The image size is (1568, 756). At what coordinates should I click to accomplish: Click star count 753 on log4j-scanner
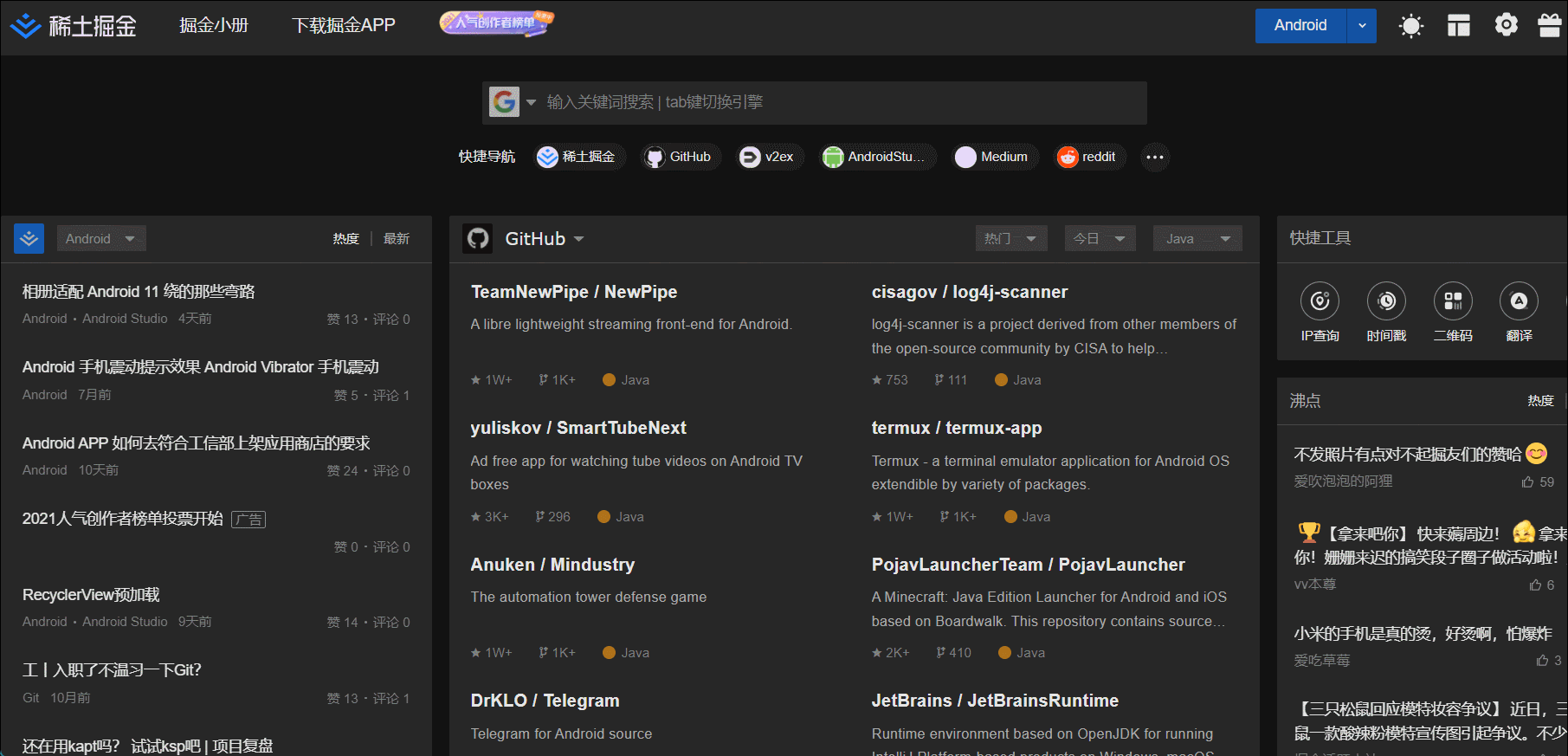[890, 380]
